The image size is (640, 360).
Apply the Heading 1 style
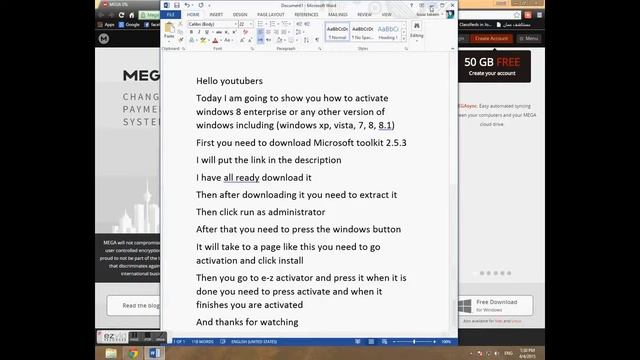(x=388, y=32)
